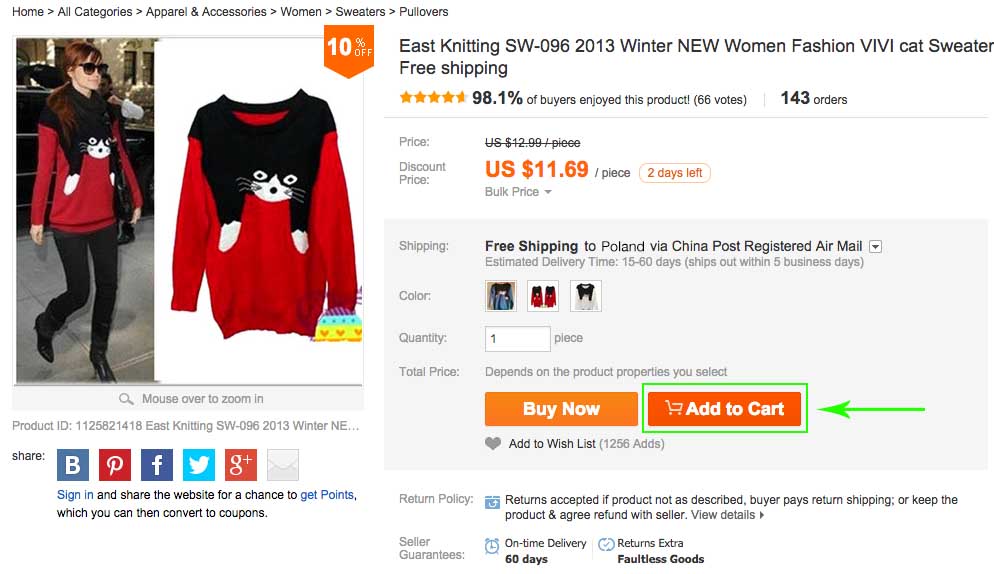Choose the red sweater color swatch
Image resolution: width=994 pixels, height=574 pixels.
point(543,296)
